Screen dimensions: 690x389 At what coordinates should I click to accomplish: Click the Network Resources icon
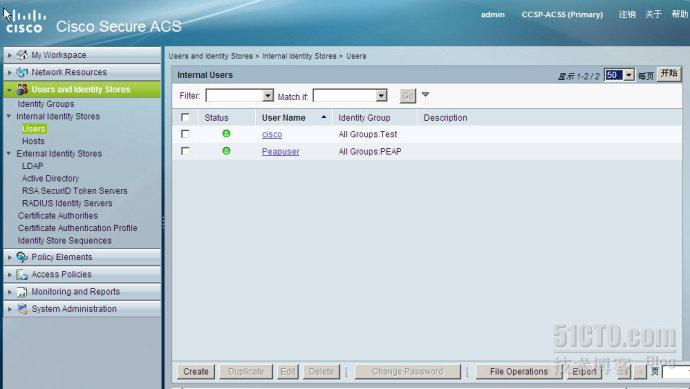point(22,72)
